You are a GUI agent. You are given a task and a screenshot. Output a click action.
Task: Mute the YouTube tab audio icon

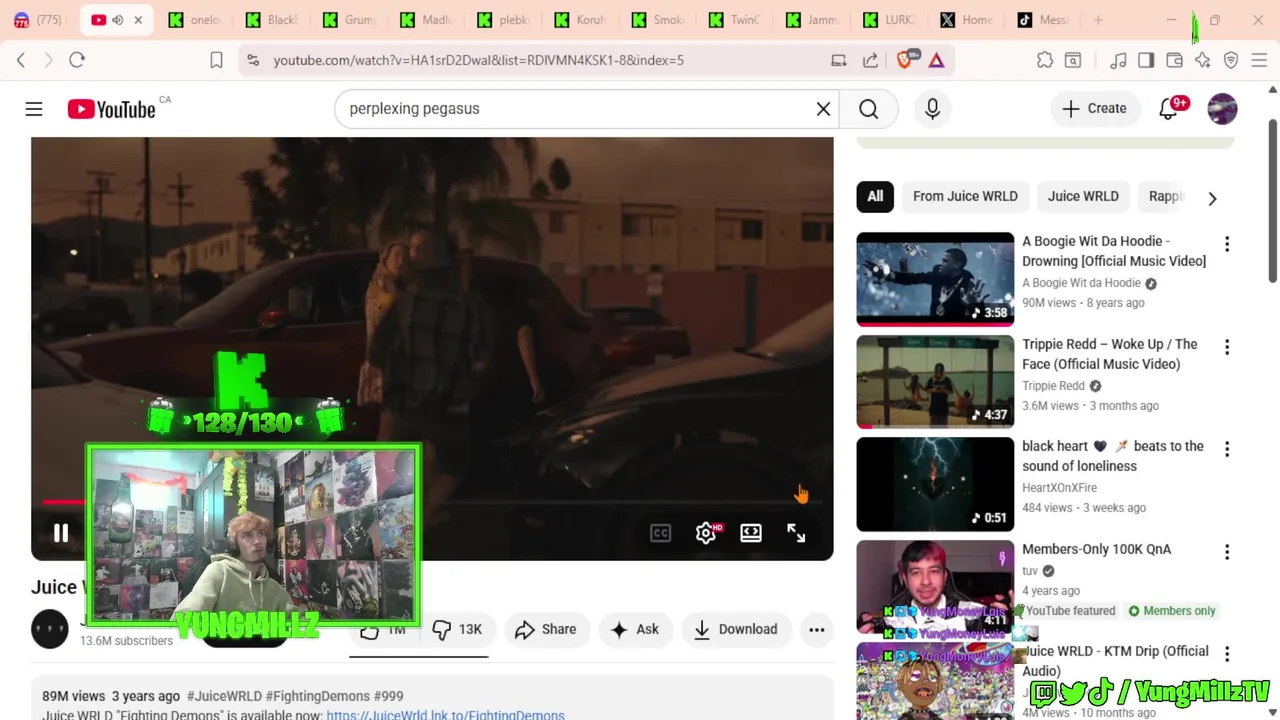coord(118,20)
